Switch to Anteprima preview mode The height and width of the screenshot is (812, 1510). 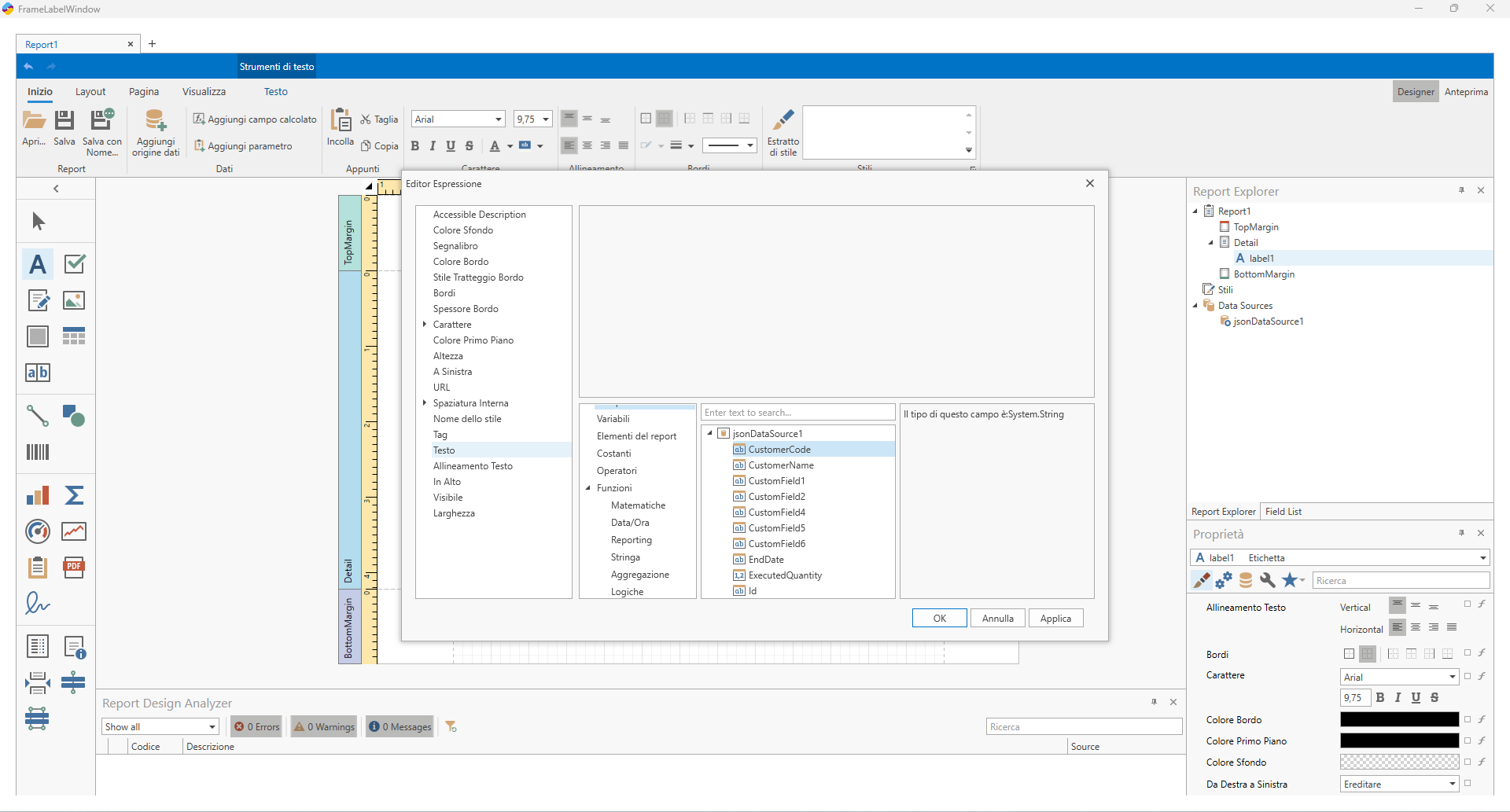(1466, 92)
